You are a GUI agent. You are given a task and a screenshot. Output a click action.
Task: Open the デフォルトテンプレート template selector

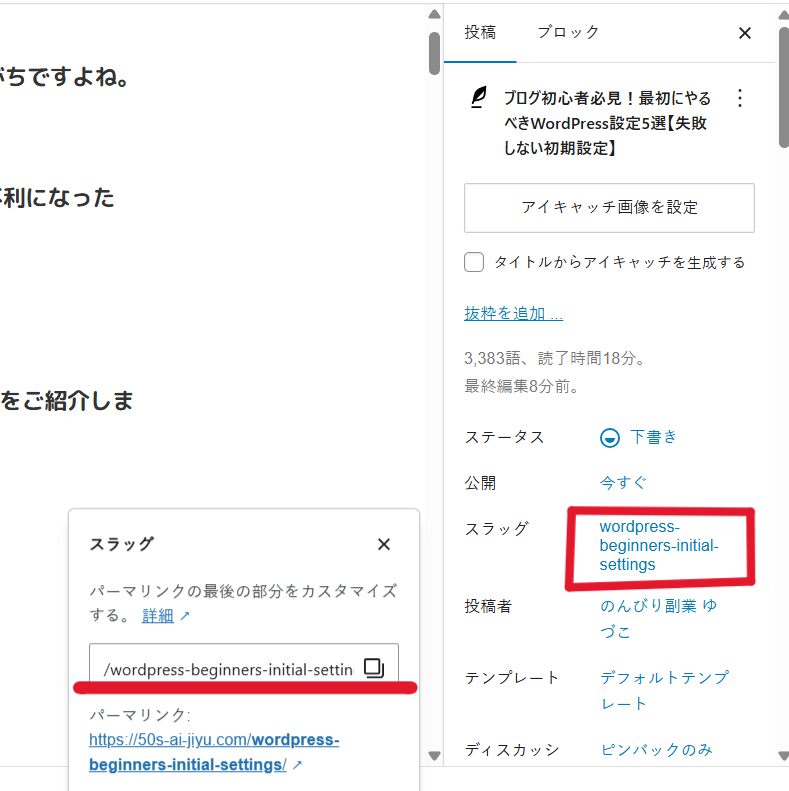[664, 690]
